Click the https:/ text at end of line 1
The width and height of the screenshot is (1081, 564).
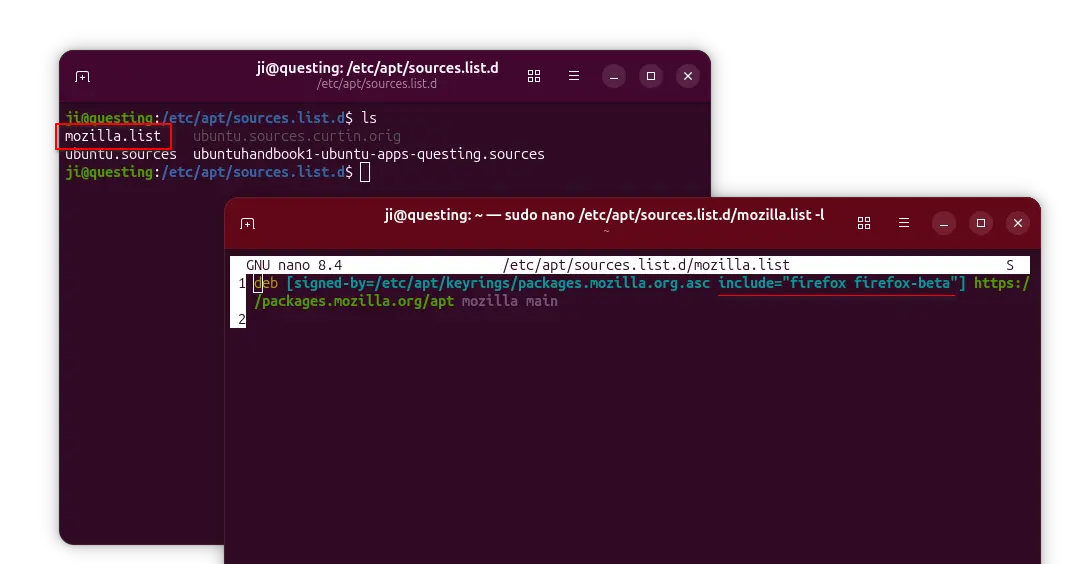pyautogui.click(x=1002, y=283)
